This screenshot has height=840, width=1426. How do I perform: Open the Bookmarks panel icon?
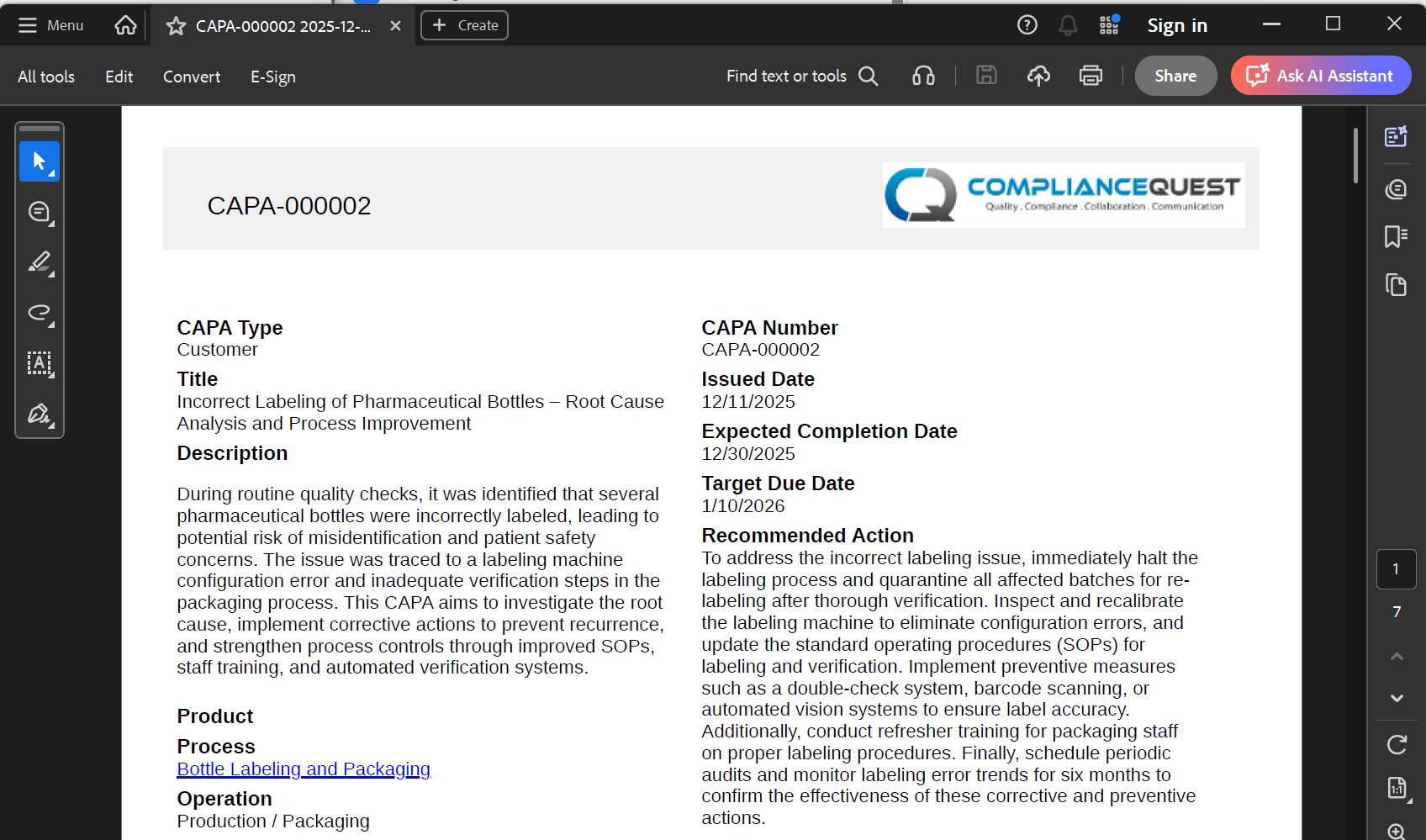coord(1396,236)
